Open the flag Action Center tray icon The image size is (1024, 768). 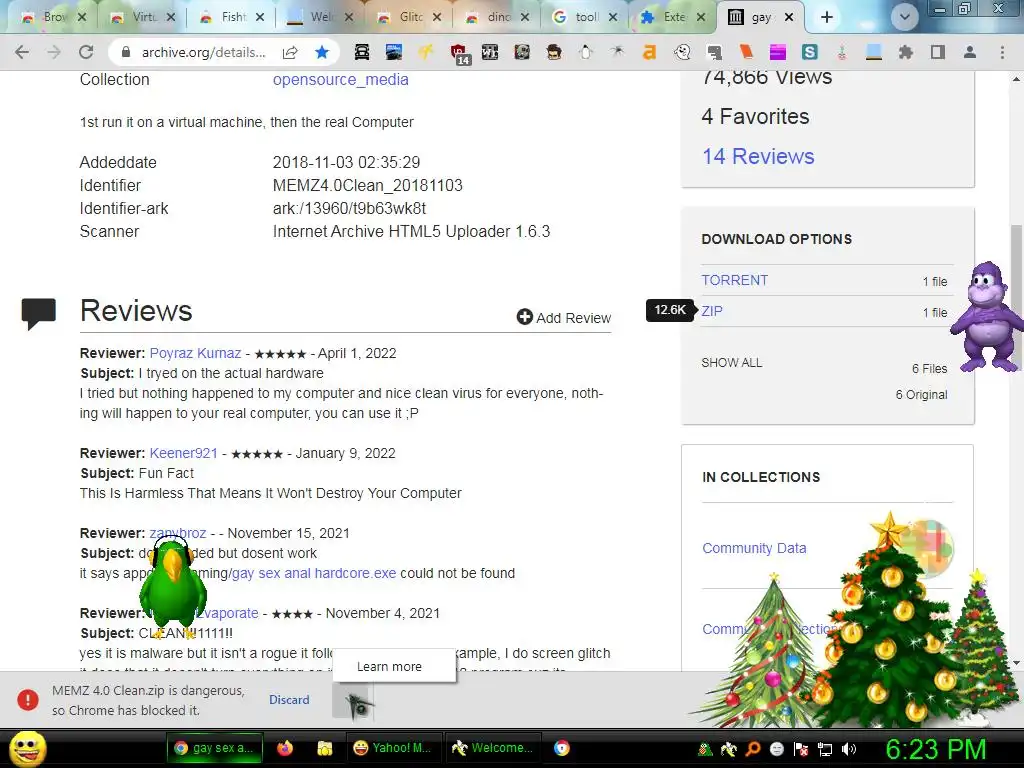pos(801,749)
